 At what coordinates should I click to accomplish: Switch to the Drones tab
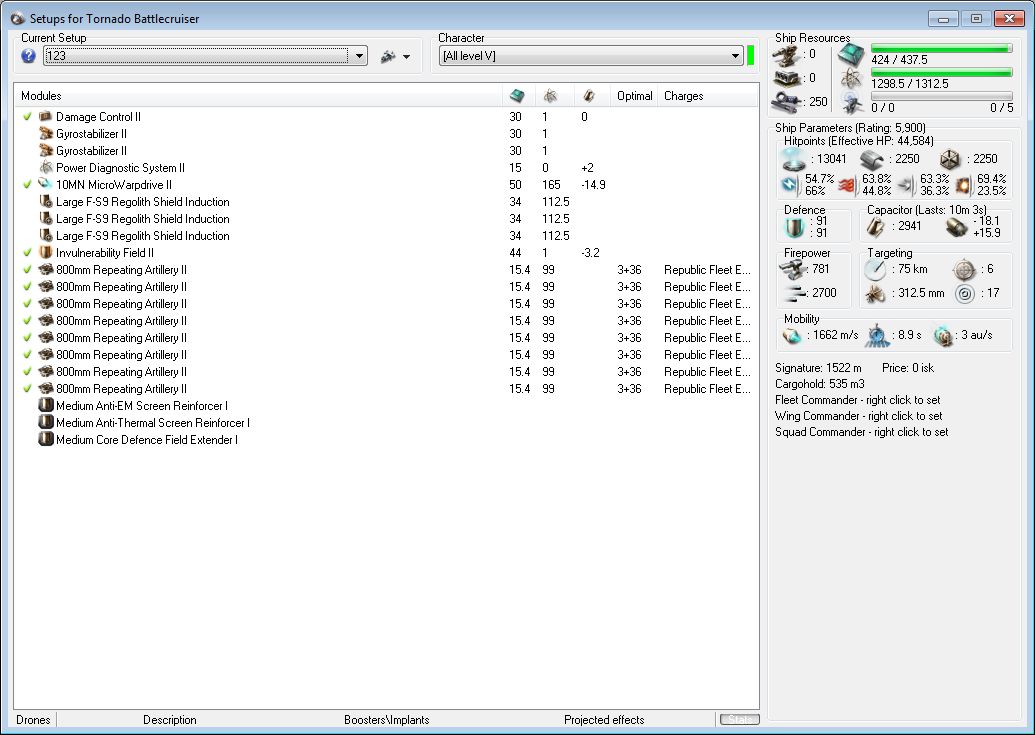pyautogui.click(x=33, y=719)
